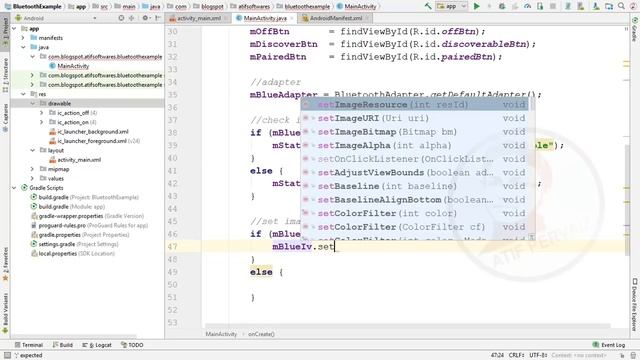Click hide project panel icon
This screenshot has height=360, width=640.
(158, 18)
